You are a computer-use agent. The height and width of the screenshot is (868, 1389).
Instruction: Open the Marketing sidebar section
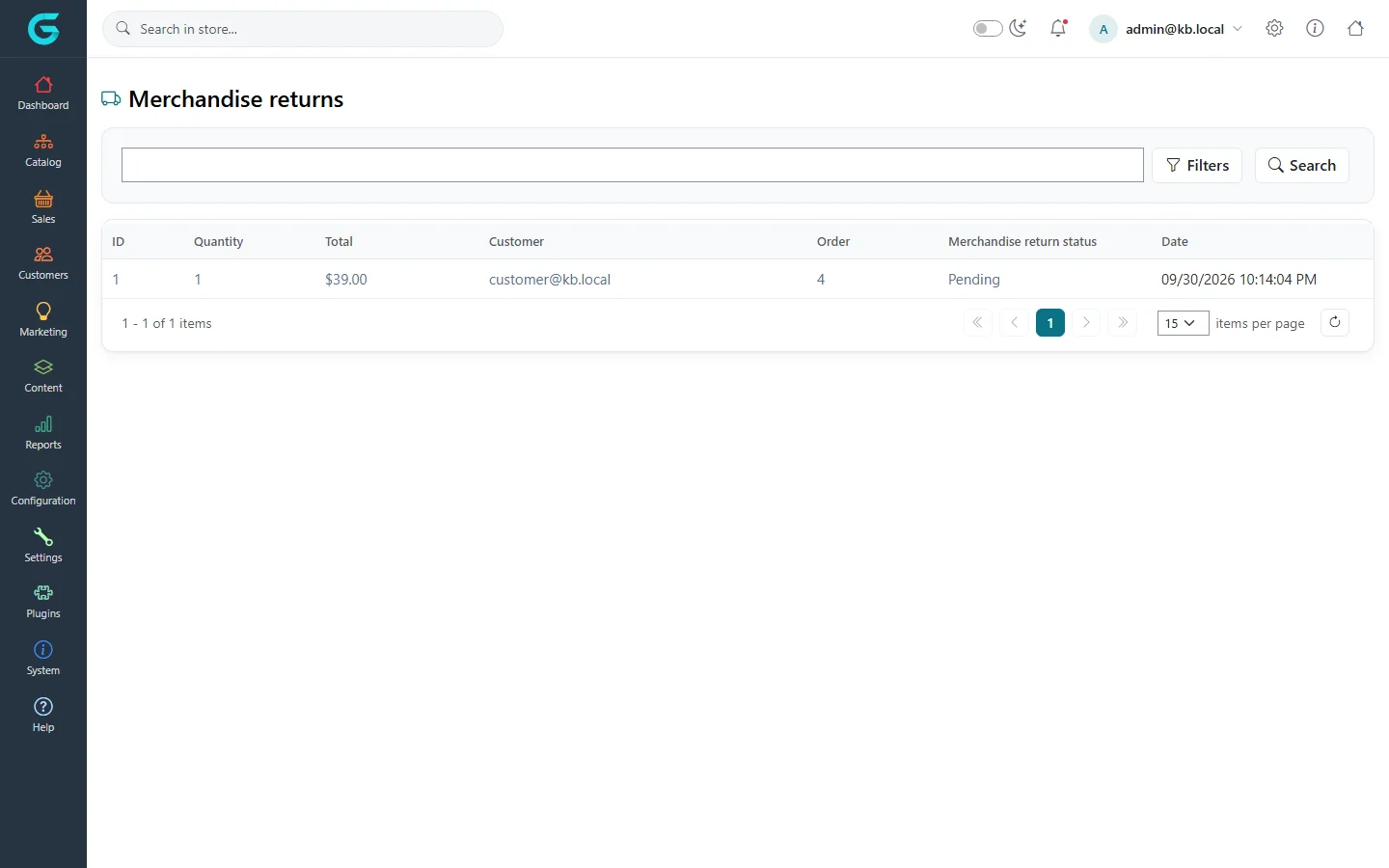pos(43,320)
